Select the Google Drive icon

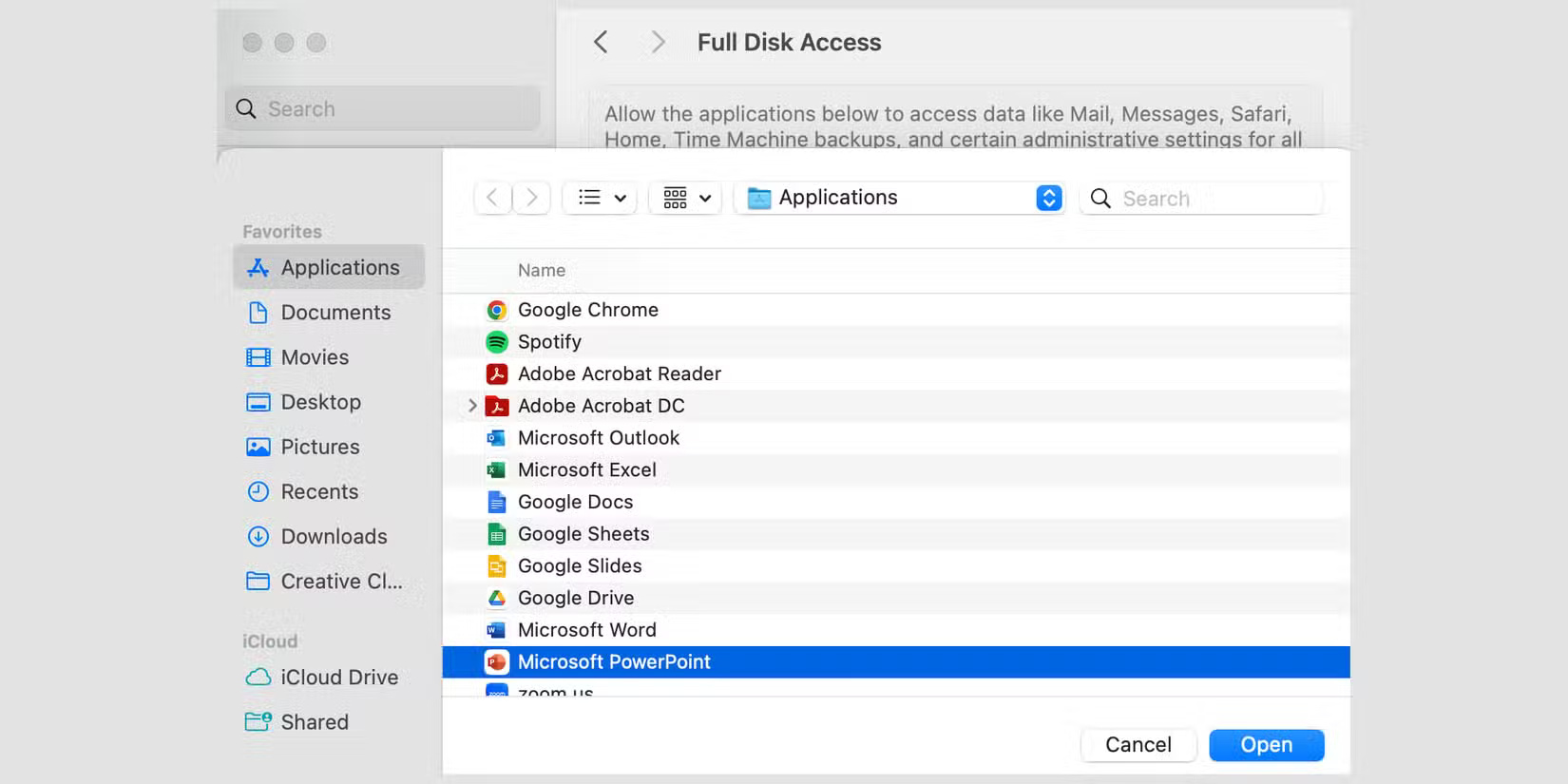[496, 598]
